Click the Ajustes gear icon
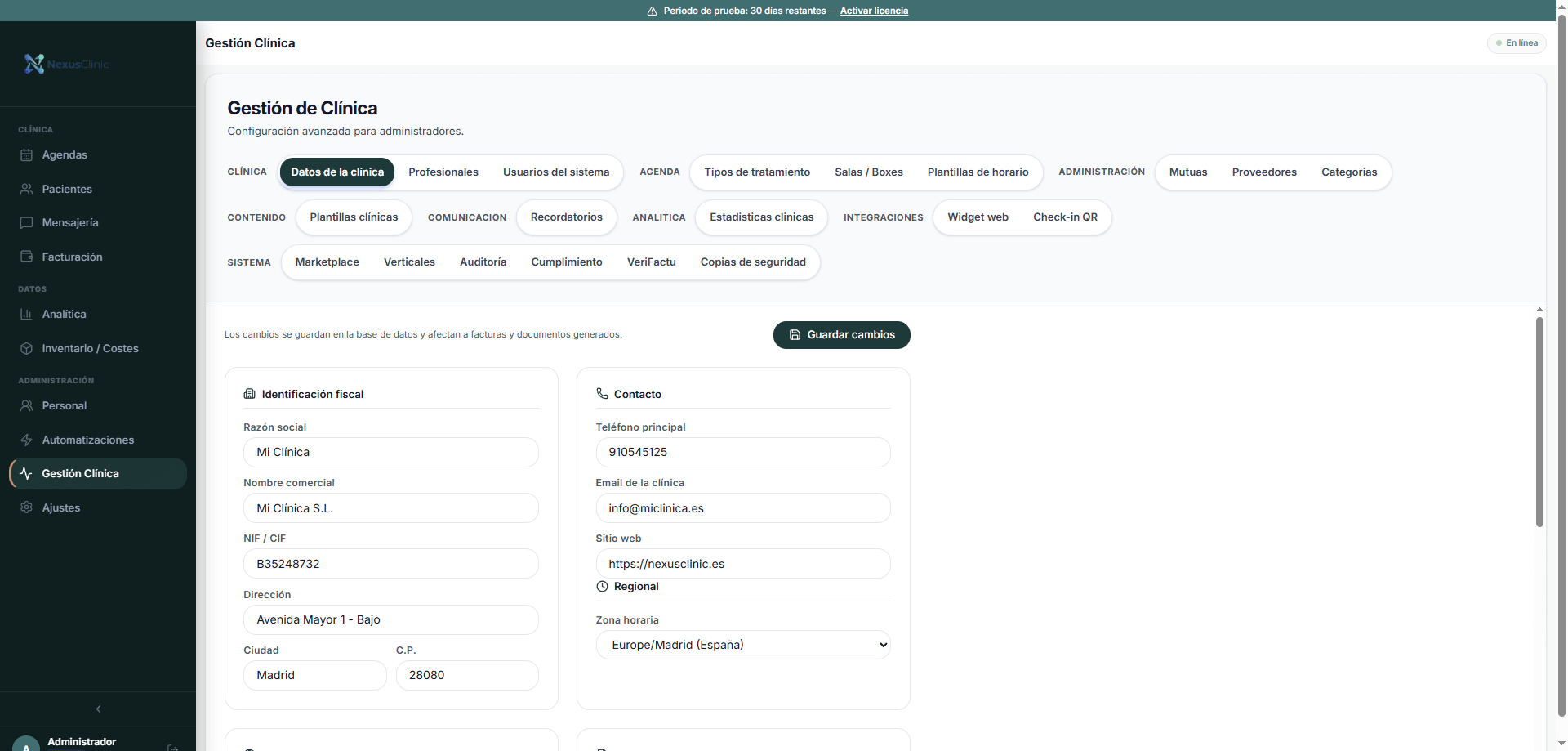1568x751 pixels. pyautogui.click(x=26, y=507)
